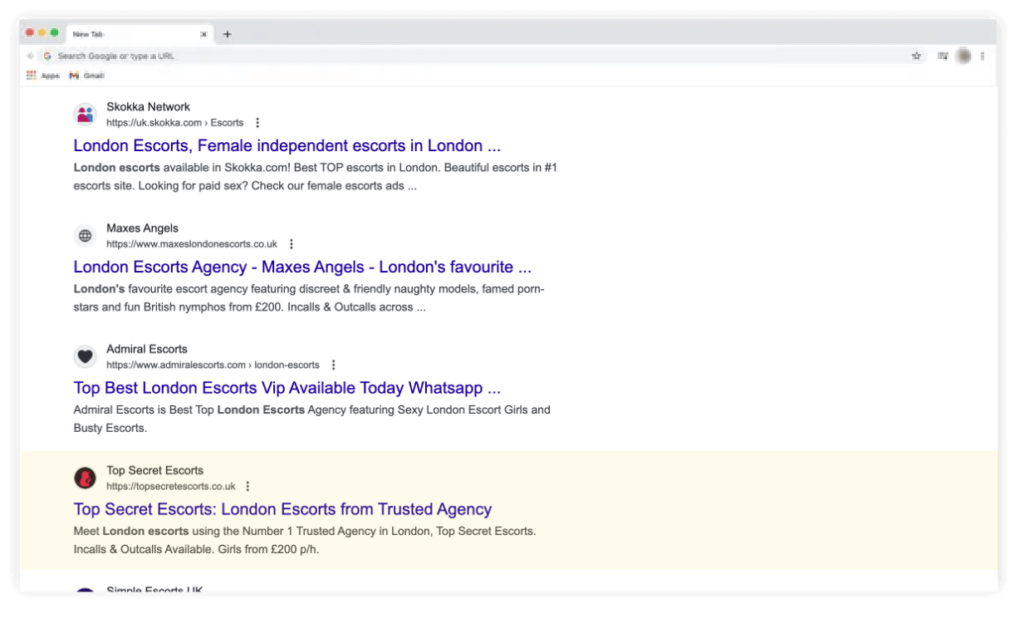This screenshot has height=623, width=1024.
Task: Open the Skokka Network favicon
Action: 85,115
